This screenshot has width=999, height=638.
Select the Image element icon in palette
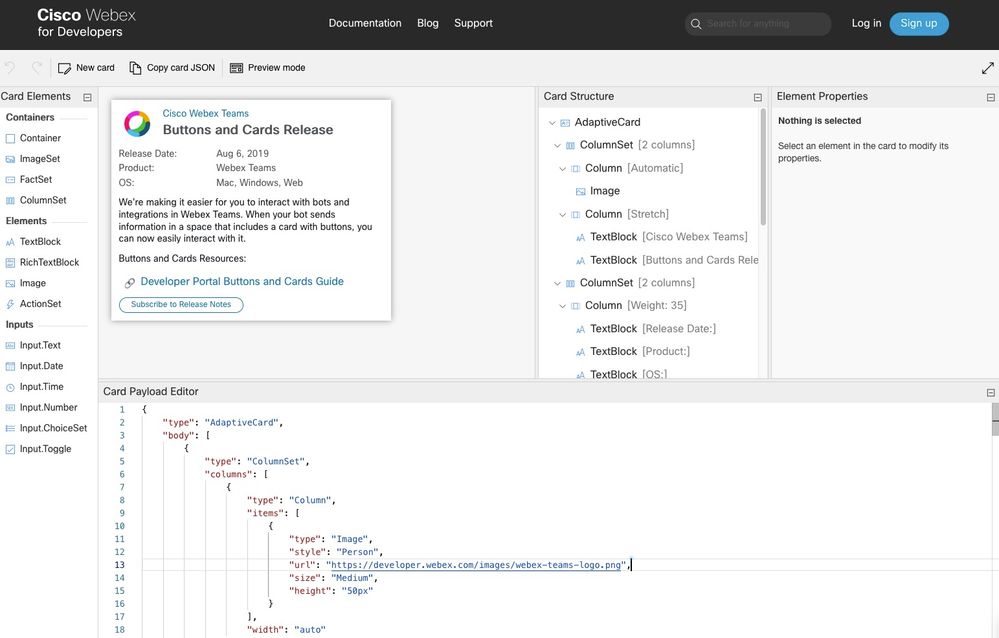tap(10, 284)
